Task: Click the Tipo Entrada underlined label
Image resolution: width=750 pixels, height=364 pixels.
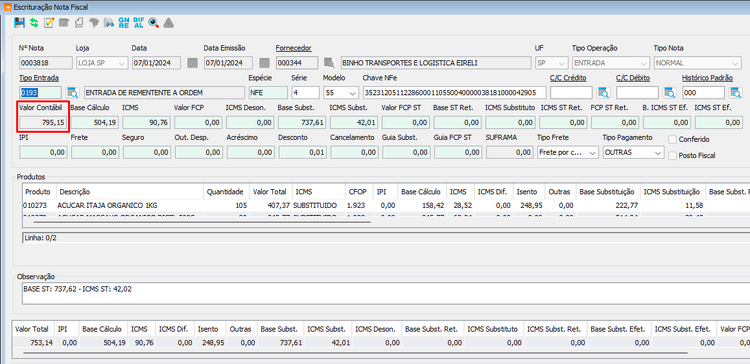Action: [39, 78]
